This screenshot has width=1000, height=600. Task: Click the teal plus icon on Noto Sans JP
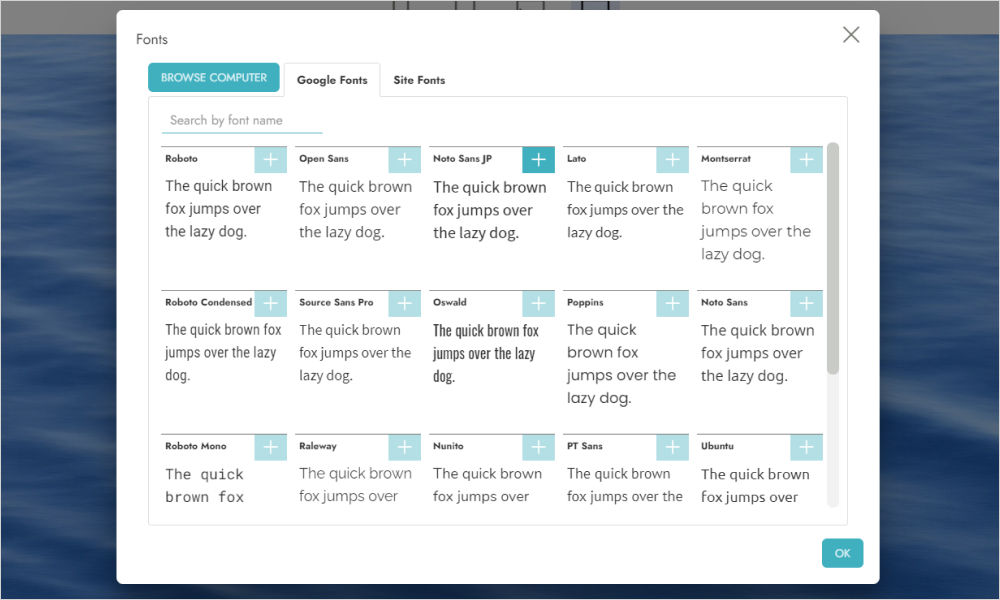(x=538, y=159)
